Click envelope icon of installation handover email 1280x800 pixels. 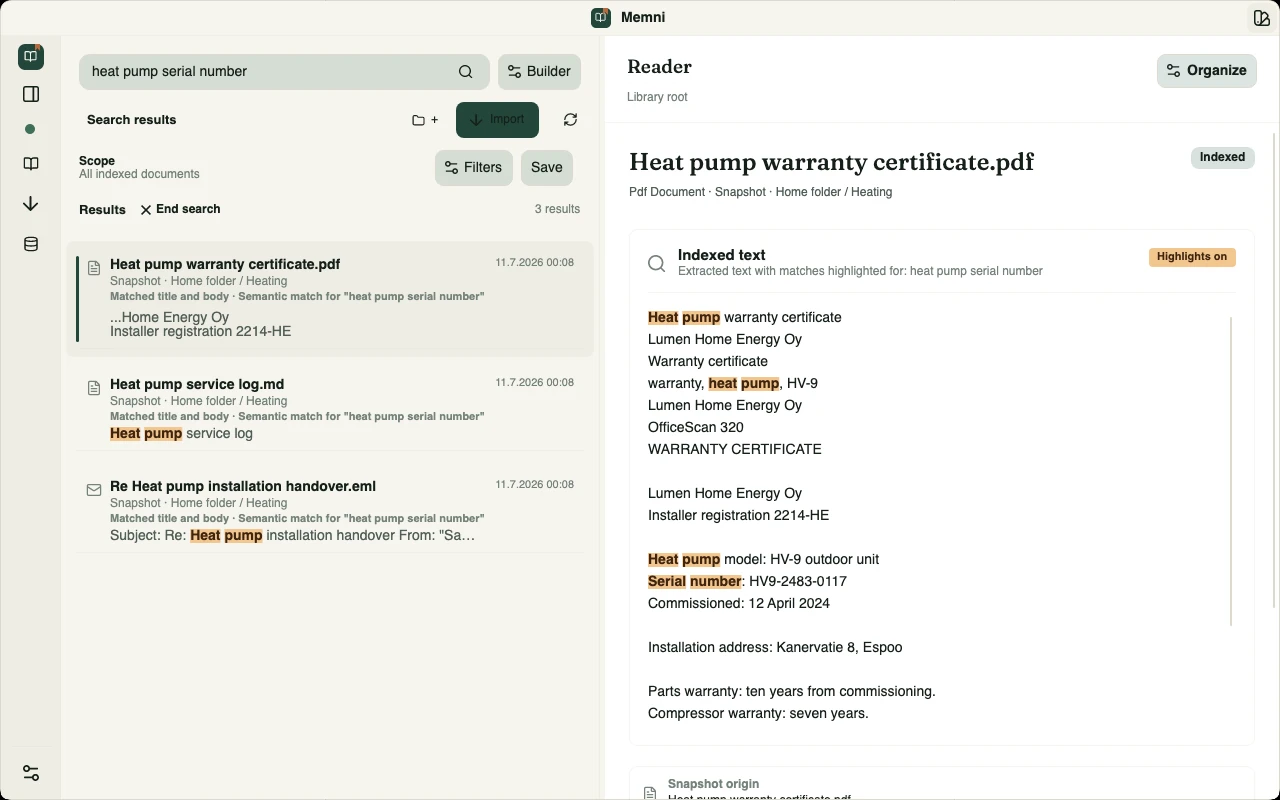click(94, 490)
